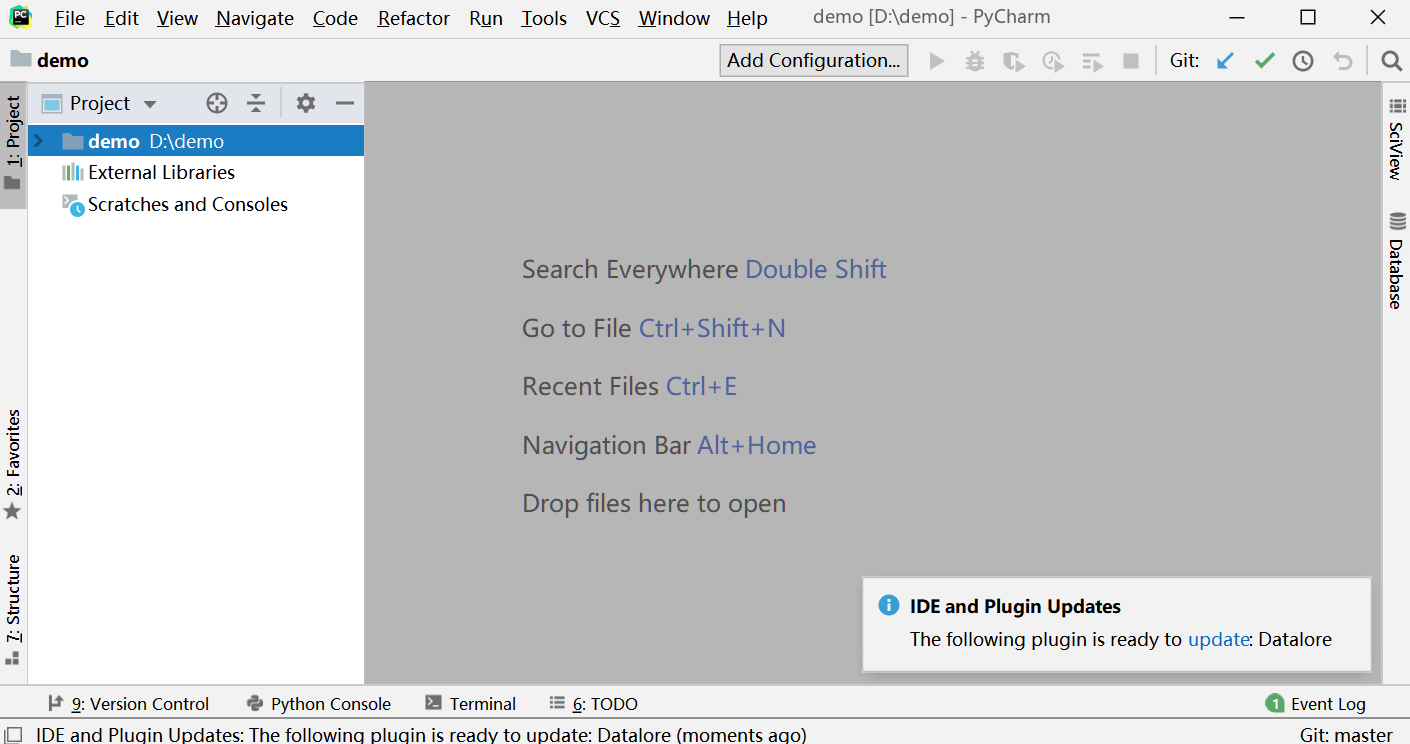Screen dimensions: 1410x744
Task: Open the Code menu
Action: (x=335, y=18)
